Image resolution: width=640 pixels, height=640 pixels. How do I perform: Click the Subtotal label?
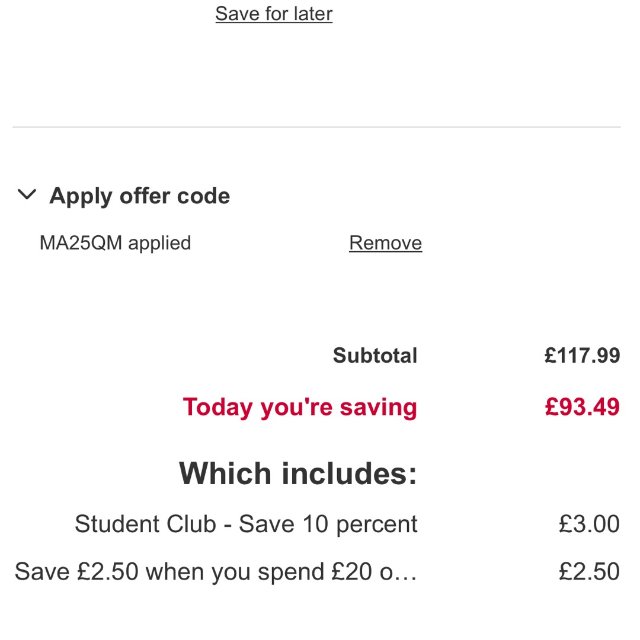click(375, 355)
